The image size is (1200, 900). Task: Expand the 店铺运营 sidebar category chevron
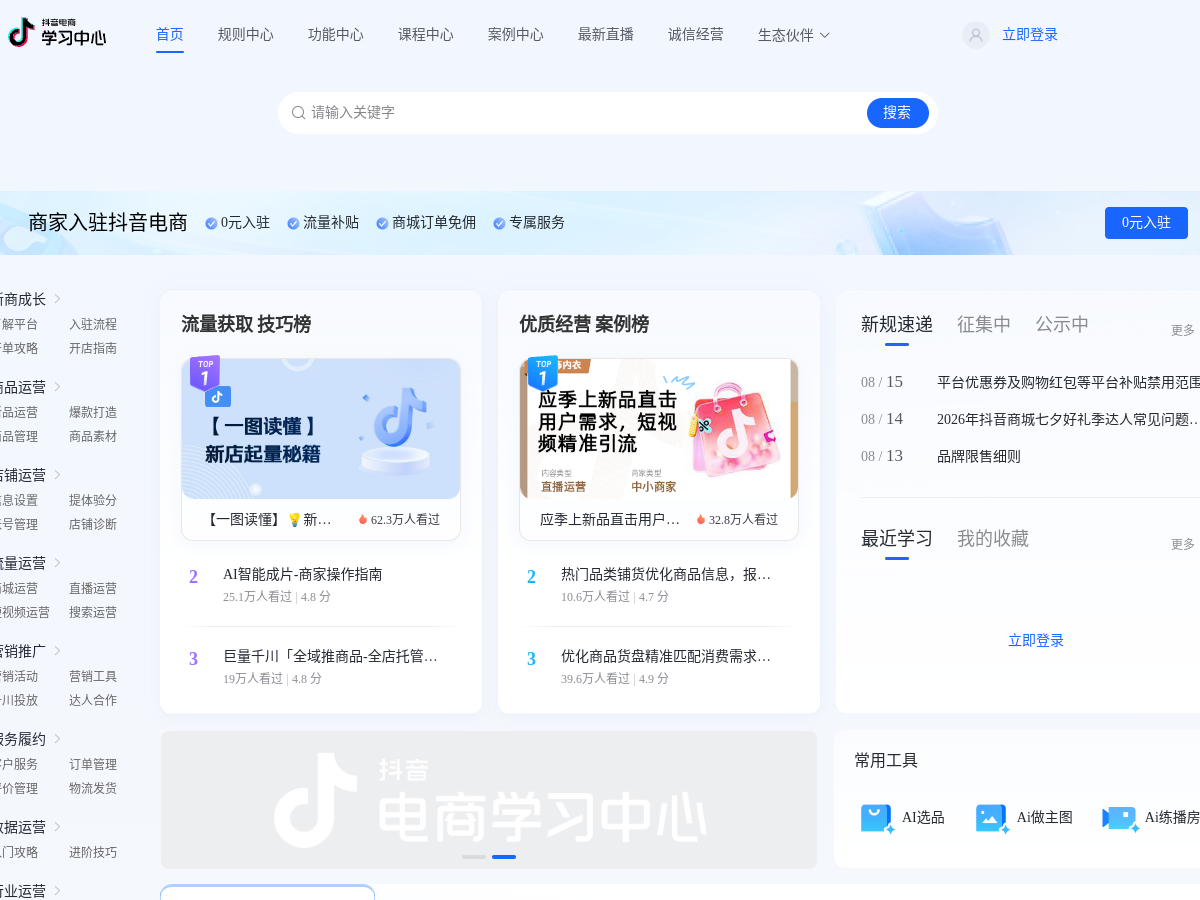tap(57, 474)
